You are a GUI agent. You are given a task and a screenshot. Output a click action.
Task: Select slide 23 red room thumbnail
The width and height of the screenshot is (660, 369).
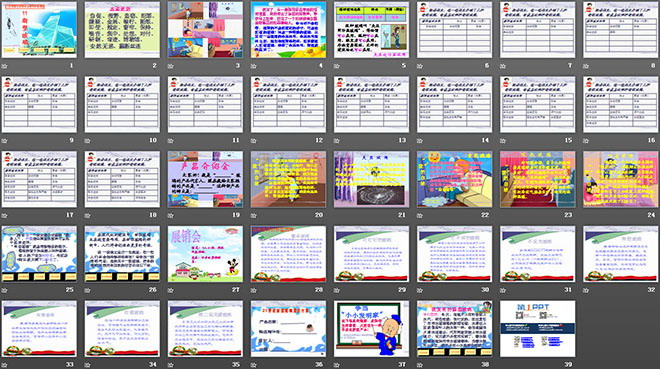click(x=538, y=179)
